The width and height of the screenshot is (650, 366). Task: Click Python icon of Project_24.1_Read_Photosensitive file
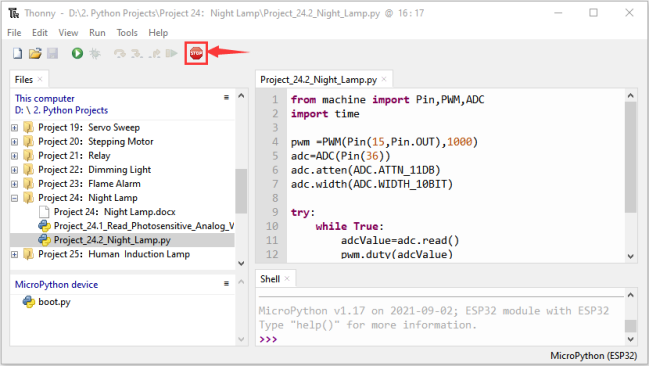[x=44, y=226]
